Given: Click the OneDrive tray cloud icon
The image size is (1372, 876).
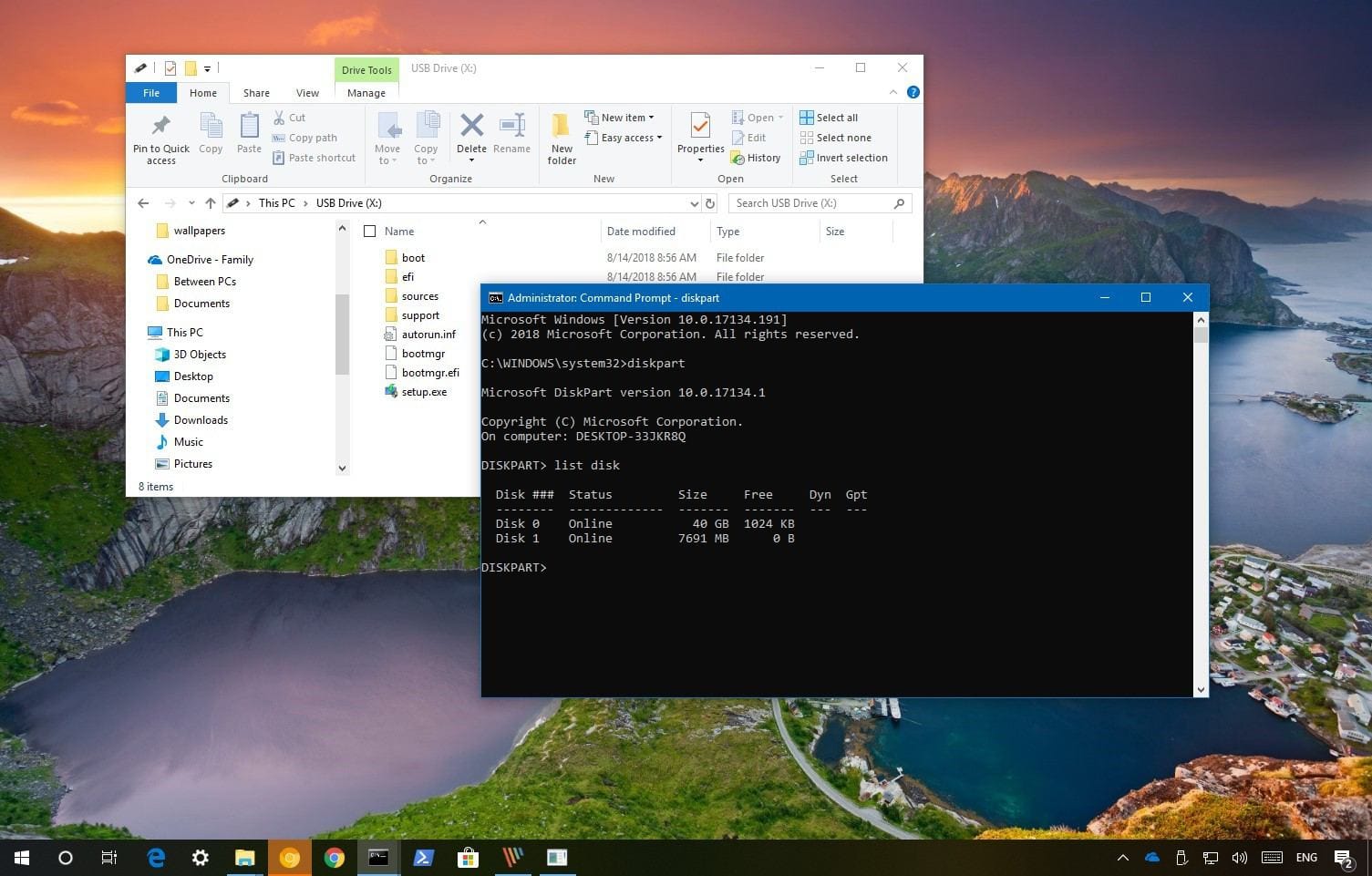Looking at the screenshot, I should [x=1152, y=857].
